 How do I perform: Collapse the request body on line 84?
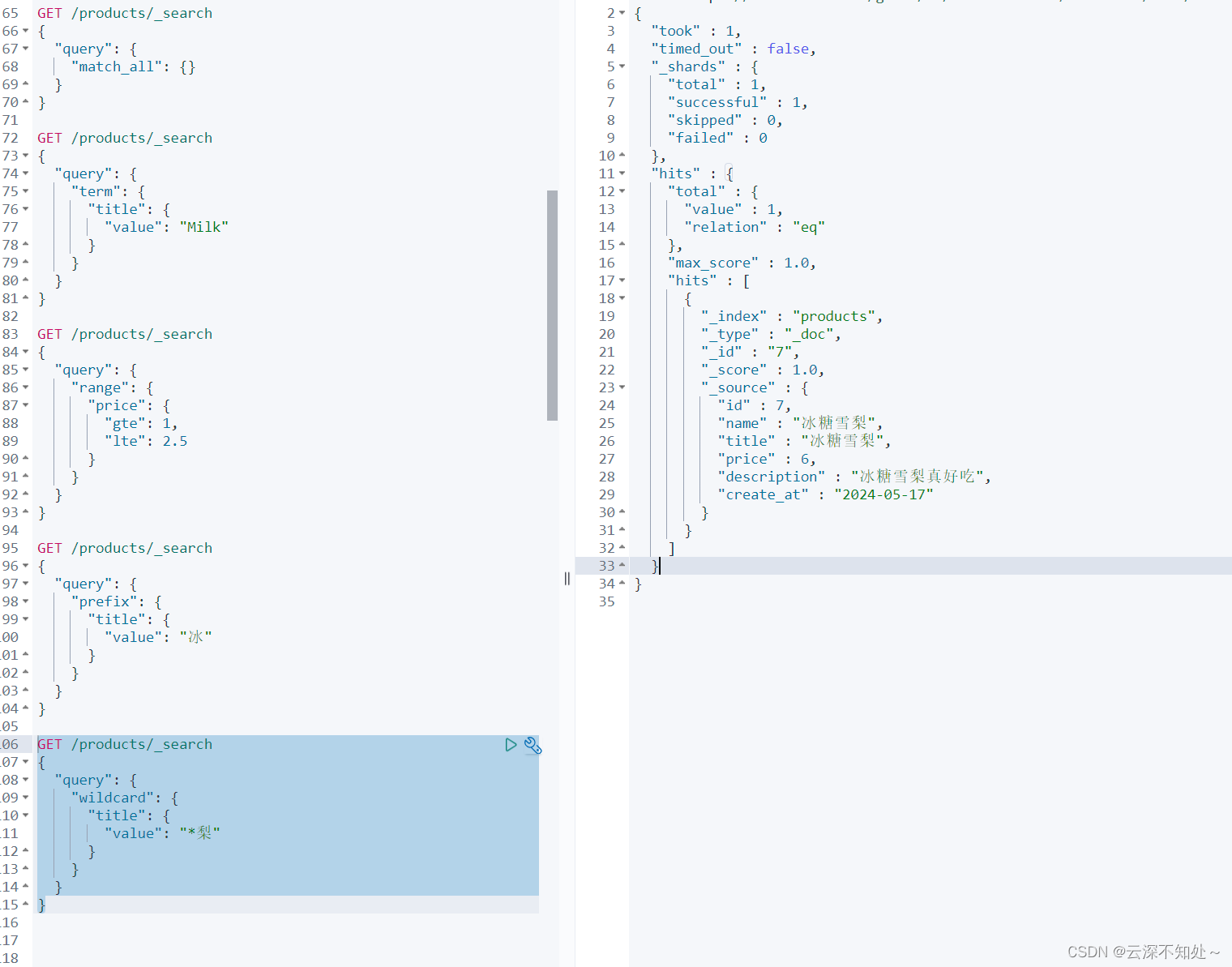coord(25,352)
